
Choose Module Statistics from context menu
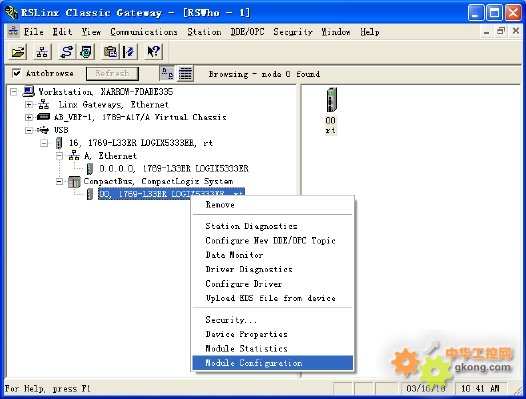point(272,349)
